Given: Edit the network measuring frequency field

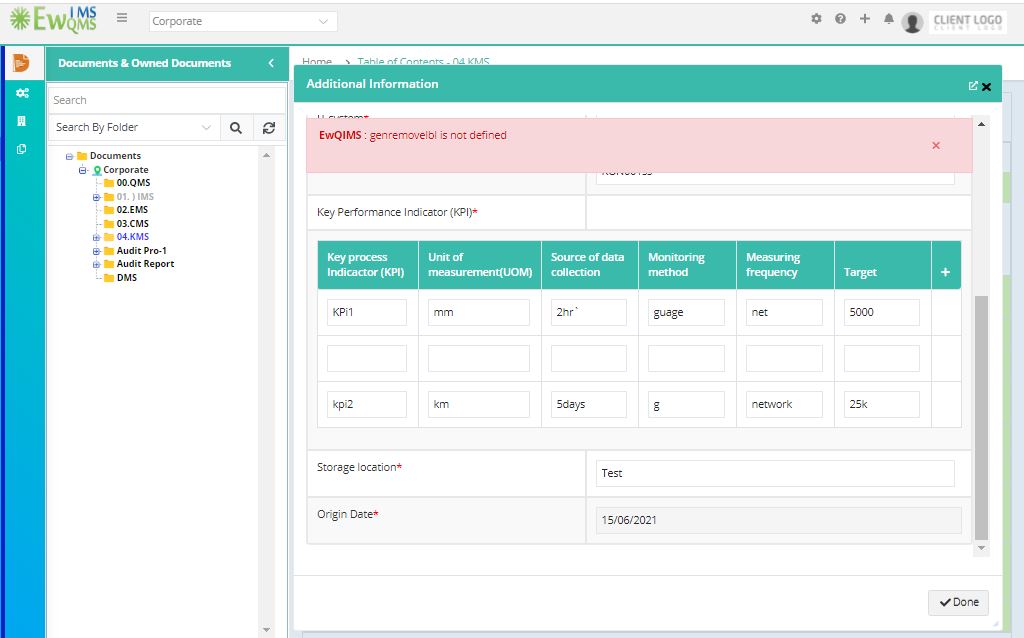Looking at the screenshot, I should point(784,405).
